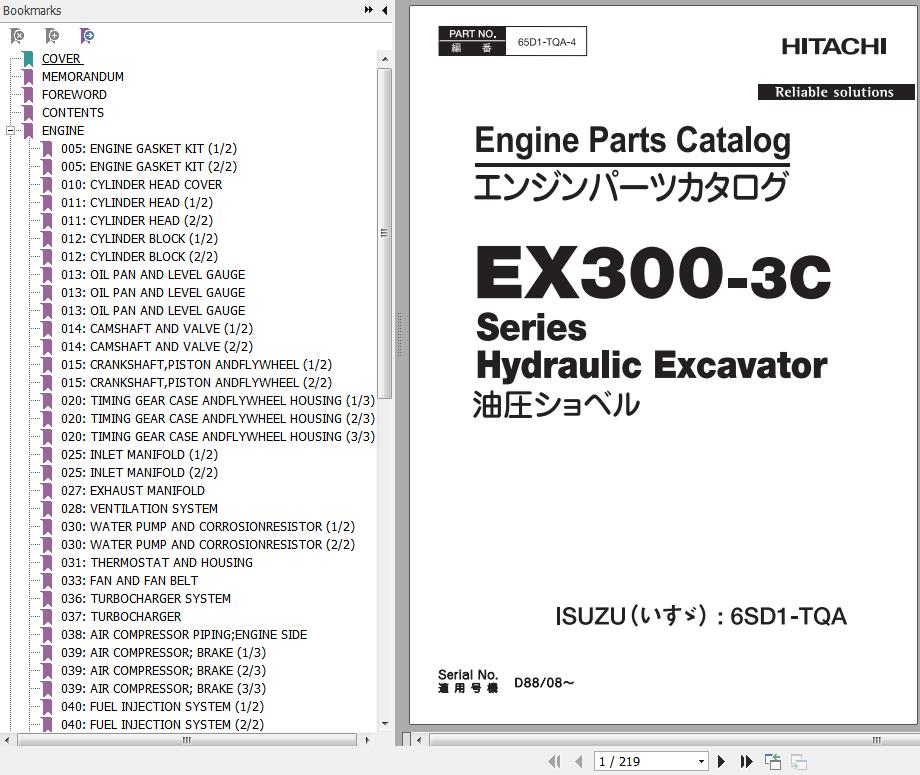Image resolution: width=920 pixels, height=775 pixels.
Task: Click document horizontal scrollbar left arrow
Action: 419,740
